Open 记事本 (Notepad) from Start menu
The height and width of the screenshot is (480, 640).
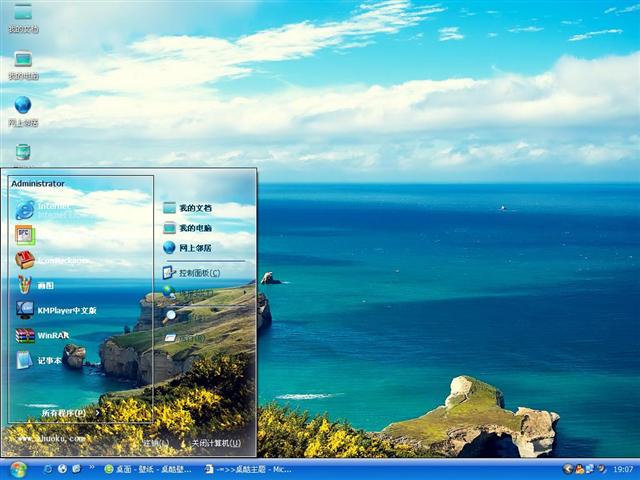click(x=39, y=360)
